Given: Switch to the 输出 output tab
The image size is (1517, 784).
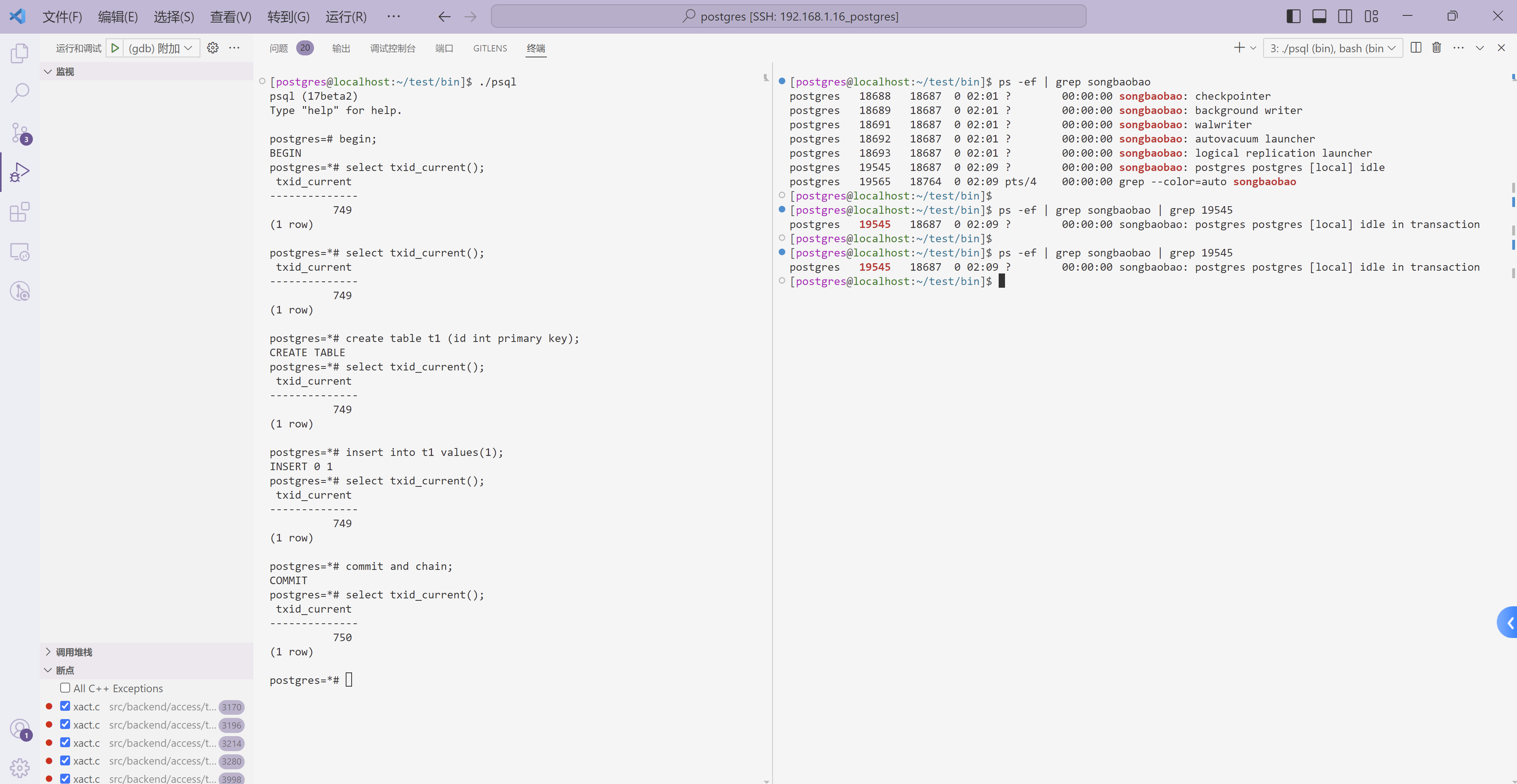Looking at the screenshot, I should coord(341,48).
